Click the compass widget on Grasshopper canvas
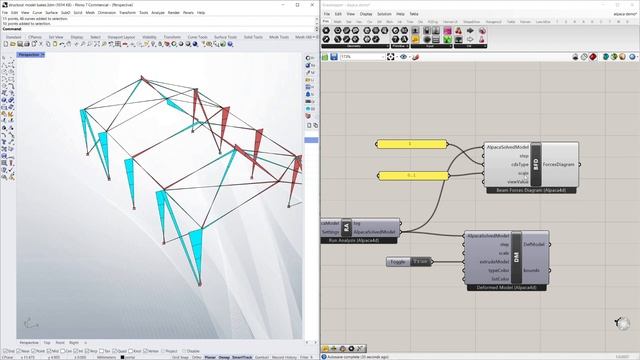 [622, 323]
